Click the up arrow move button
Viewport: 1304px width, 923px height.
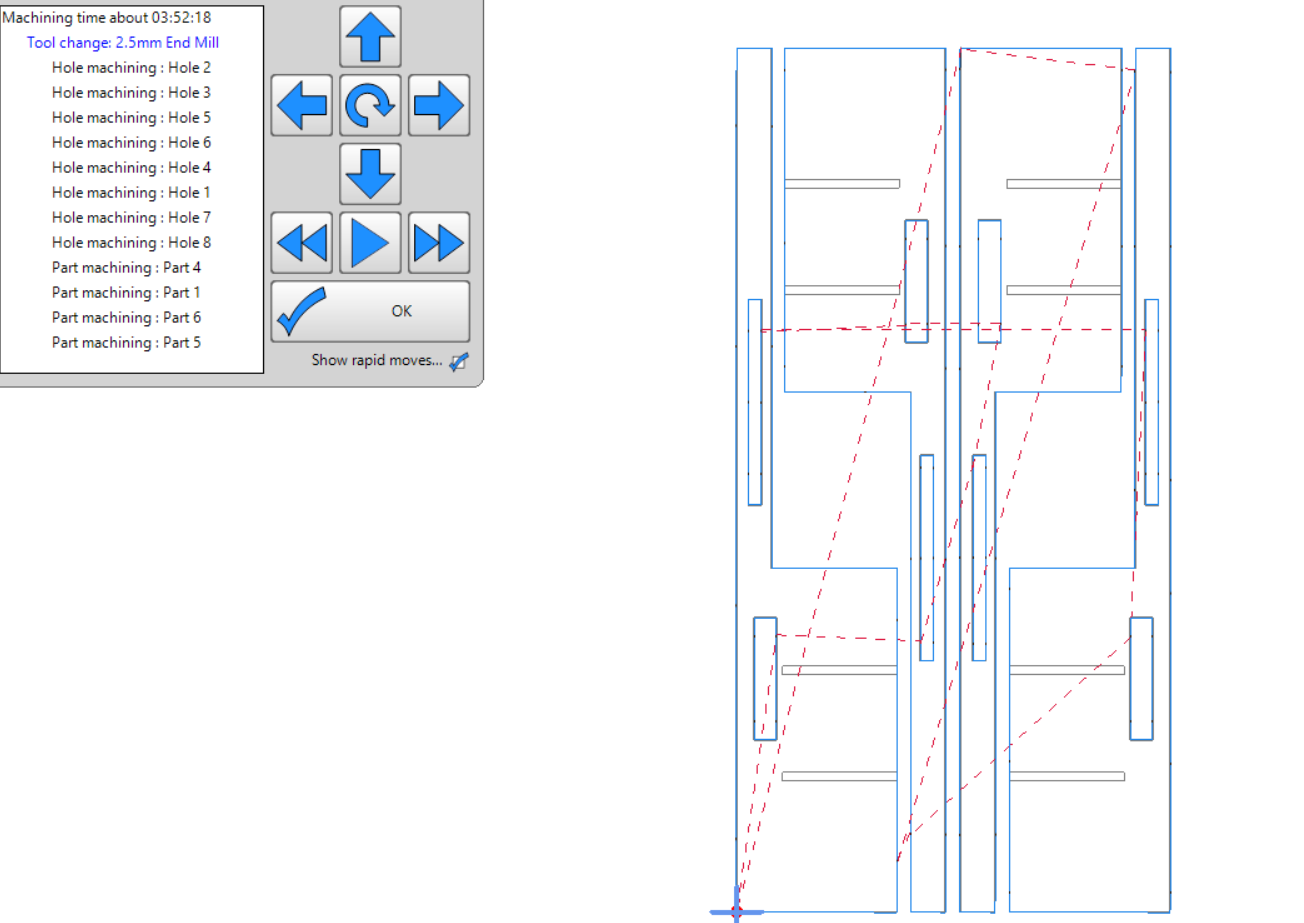point(370,37)
